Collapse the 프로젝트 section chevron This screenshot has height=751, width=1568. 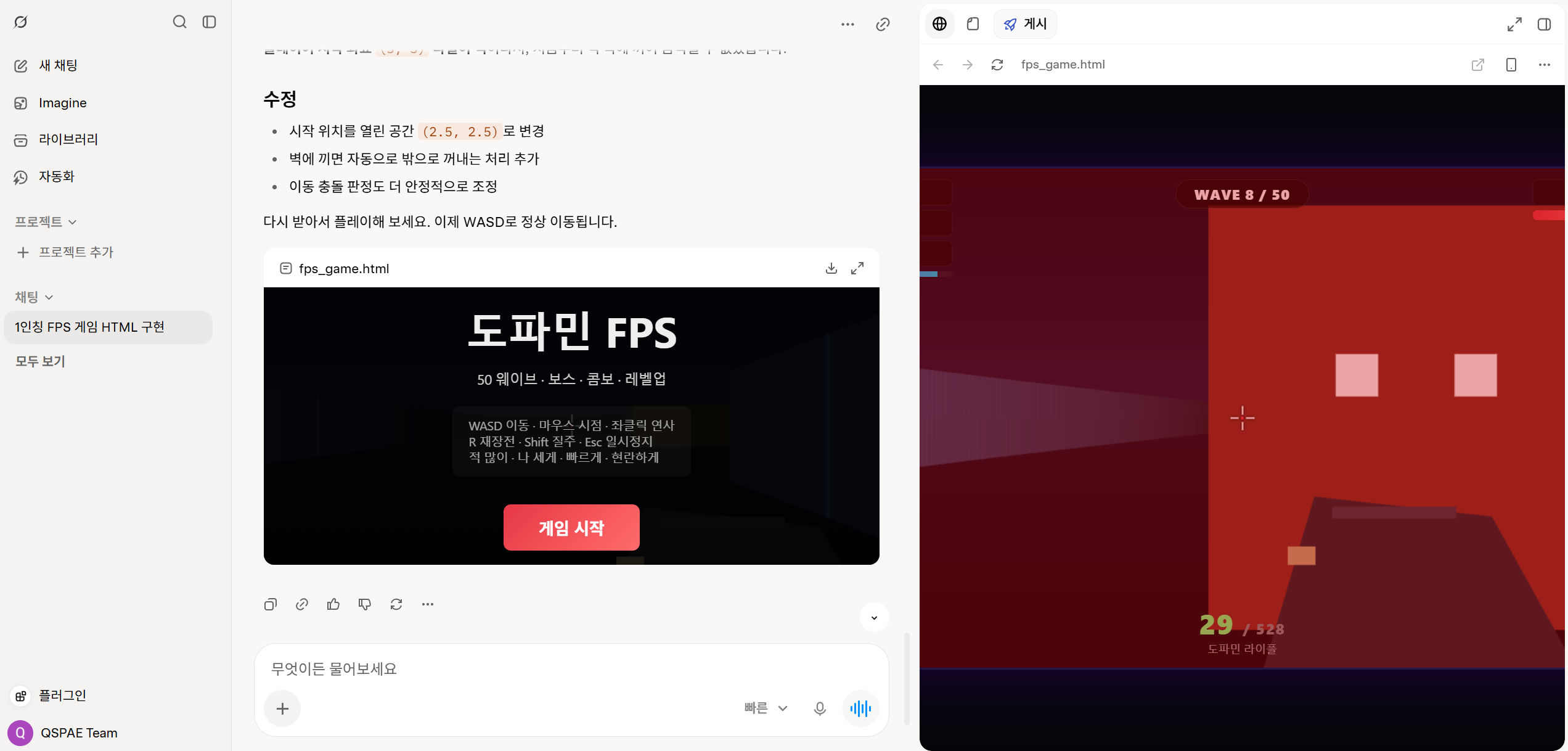coord(73,222)
